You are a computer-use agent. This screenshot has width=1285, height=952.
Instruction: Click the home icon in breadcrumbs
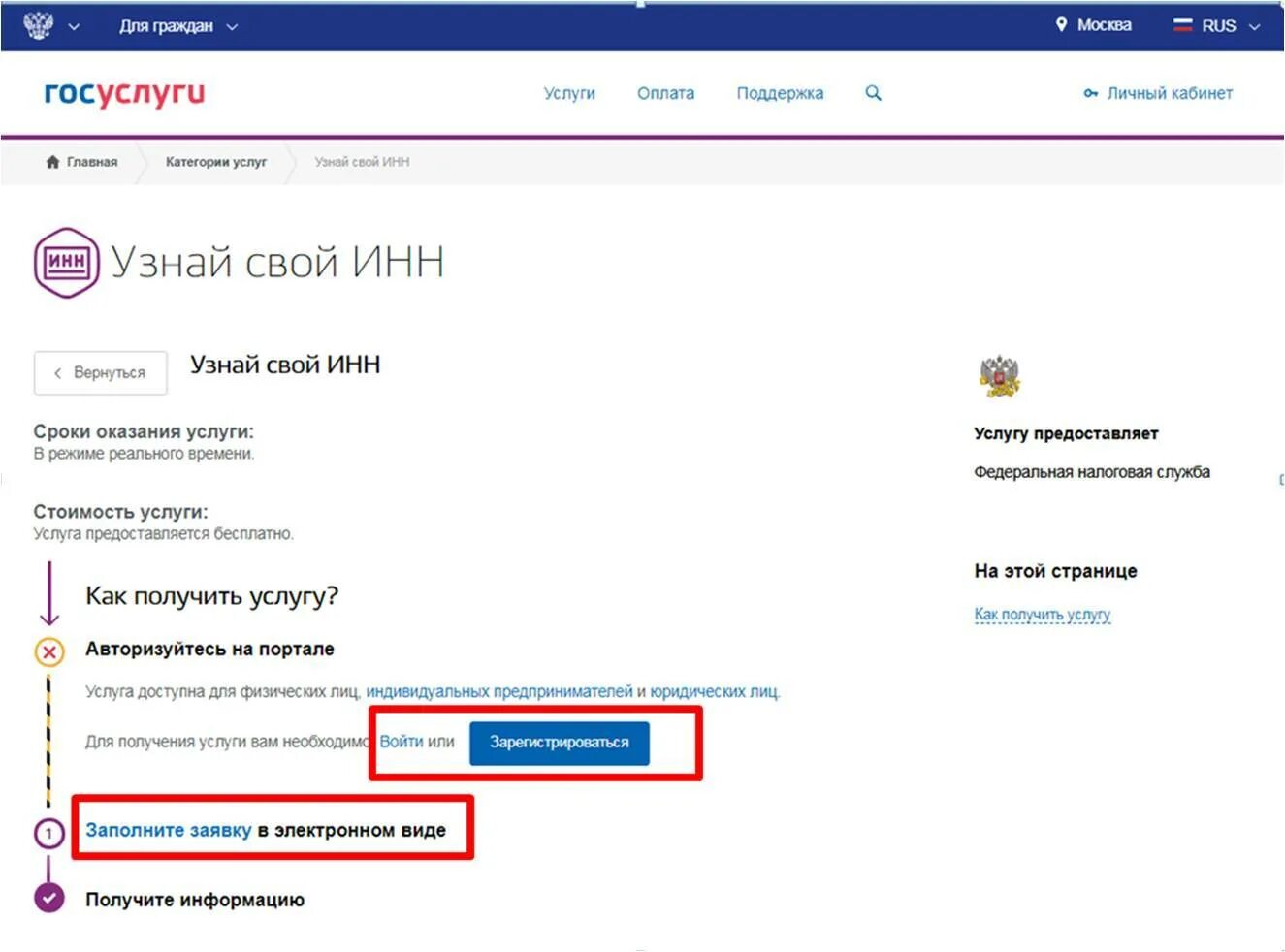[52, 161]
